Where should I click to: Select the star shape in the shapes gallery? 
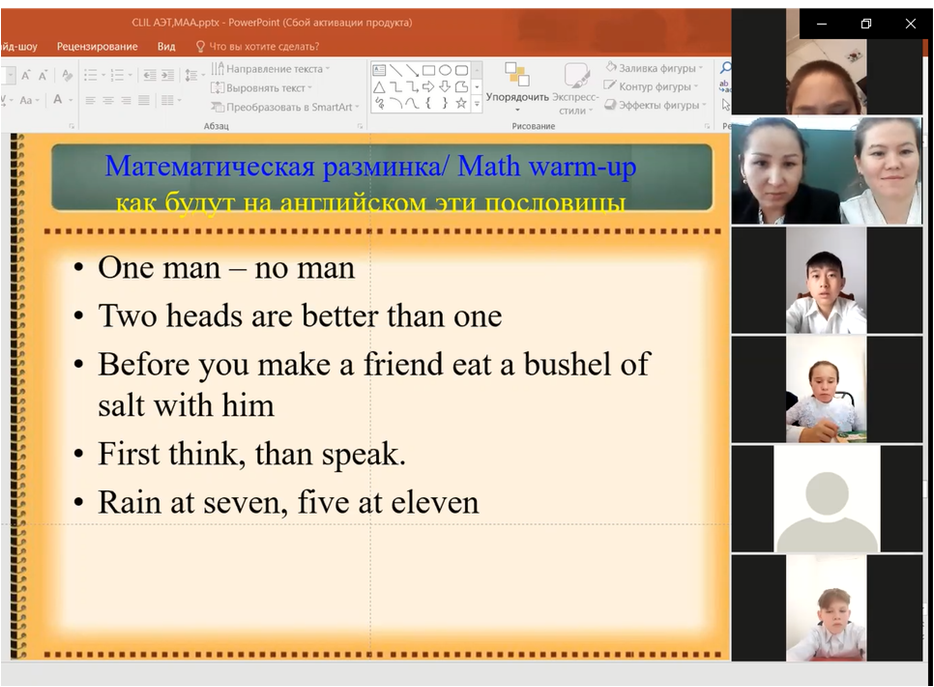(x=461, y=102)
